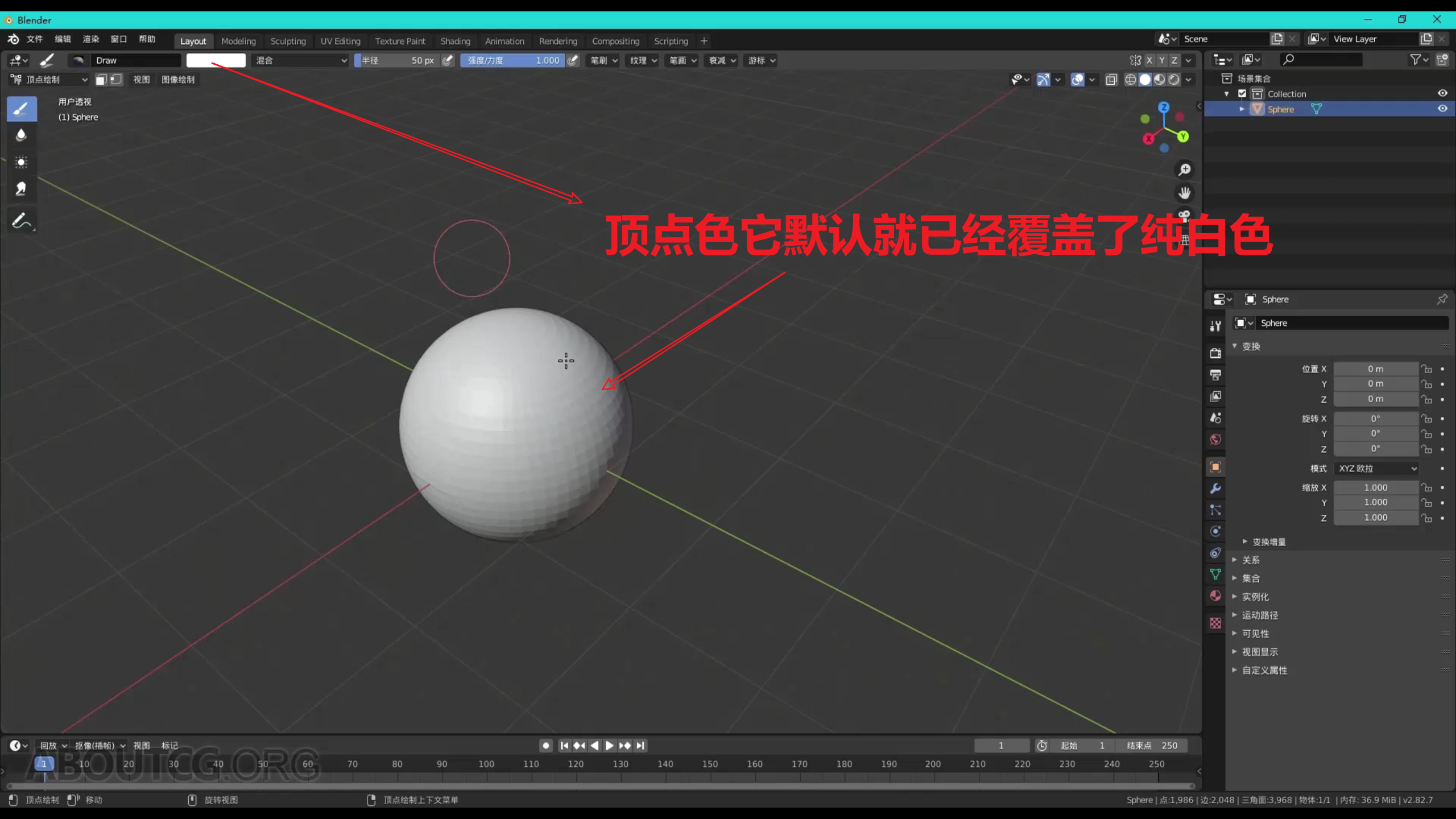
Task: Switch to the Shading workspace tab
Action: (x=455, y=40)
